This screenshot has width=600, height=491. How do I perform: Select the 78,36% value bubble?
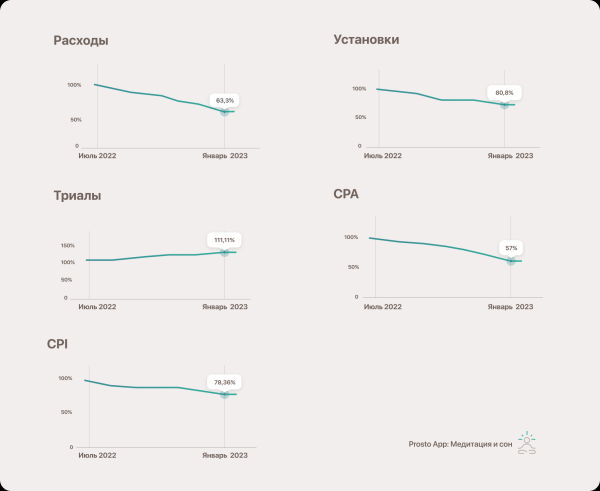tap(224, 383)
